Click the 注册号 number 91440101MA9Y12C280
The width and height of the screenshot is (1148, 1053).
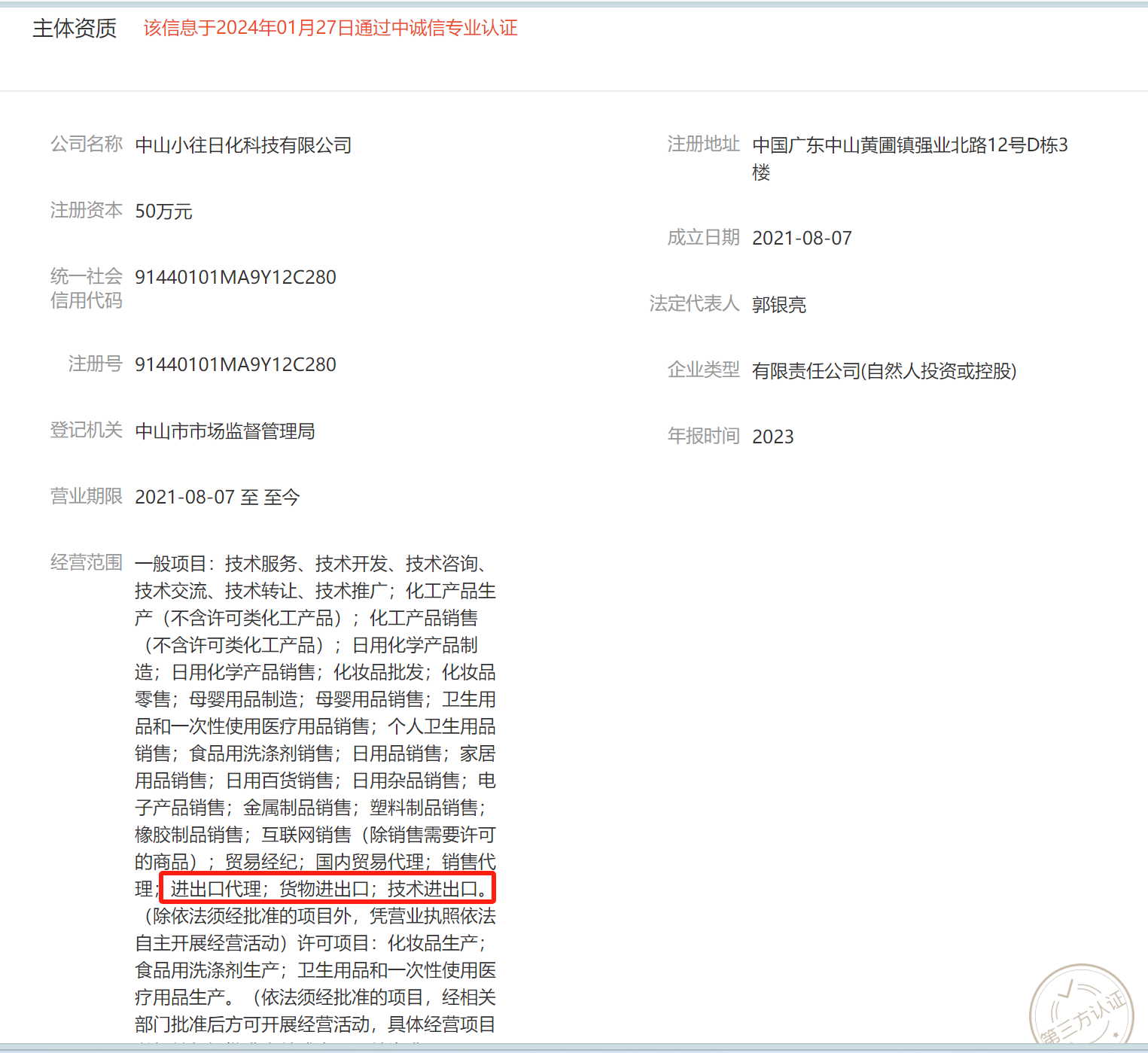pos(236,365)
